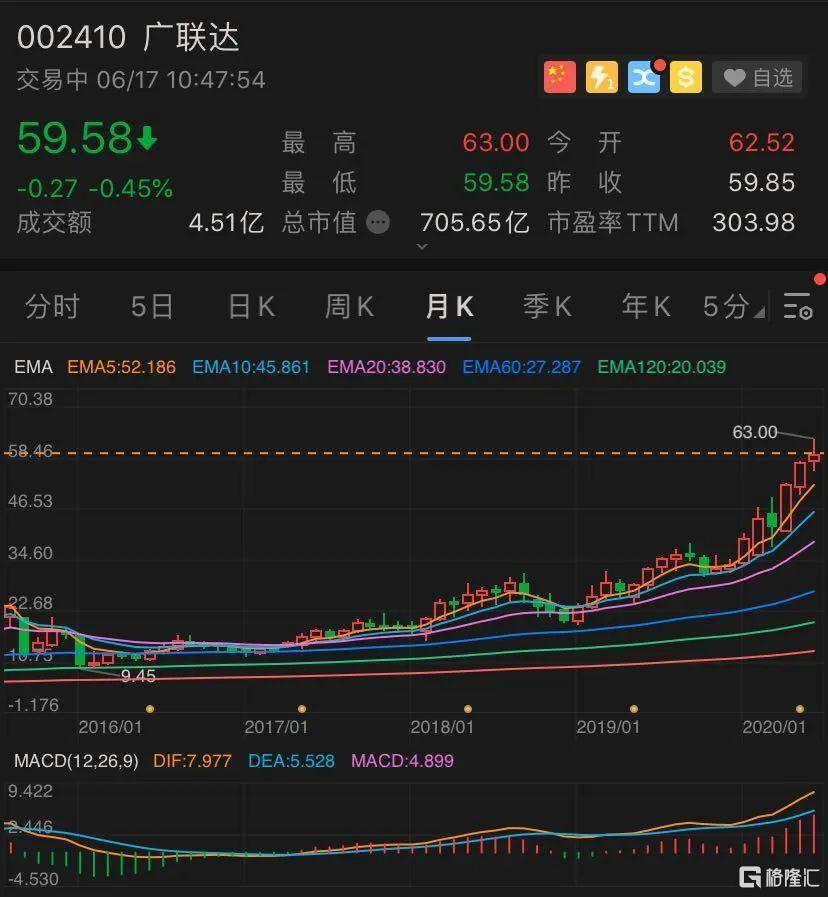Add stock to watchlist with 自选 button
The height and width of the screenshot is (897, 828).
tap(757, 77)
